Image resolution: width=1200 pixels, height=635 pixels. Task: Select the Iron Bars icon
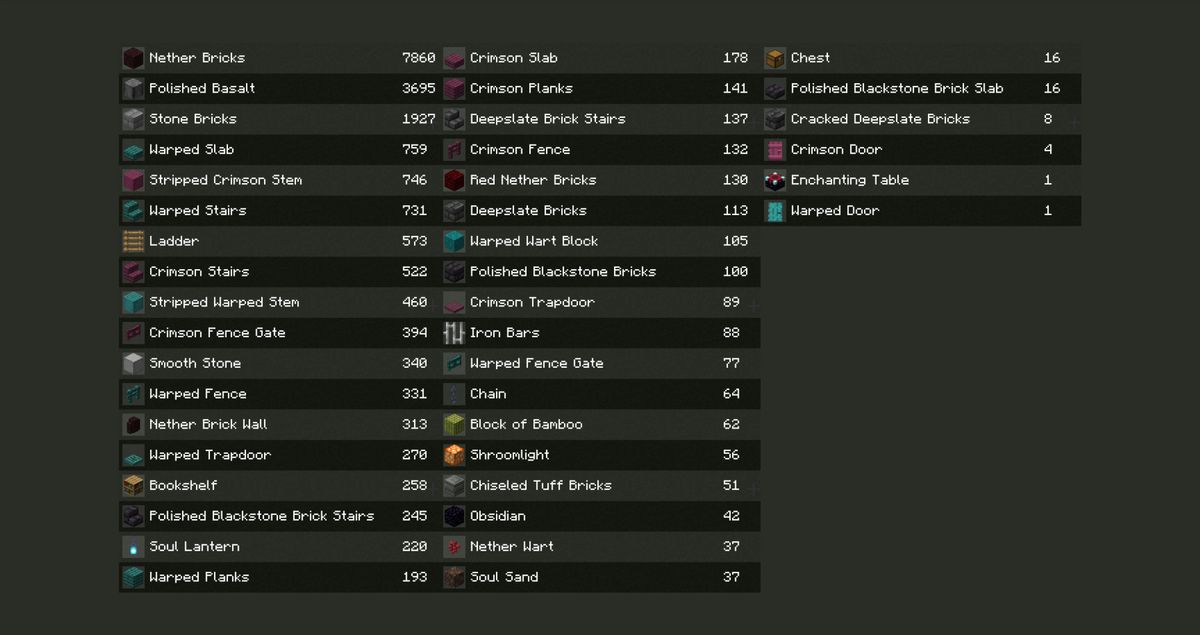tap(454, 333)
